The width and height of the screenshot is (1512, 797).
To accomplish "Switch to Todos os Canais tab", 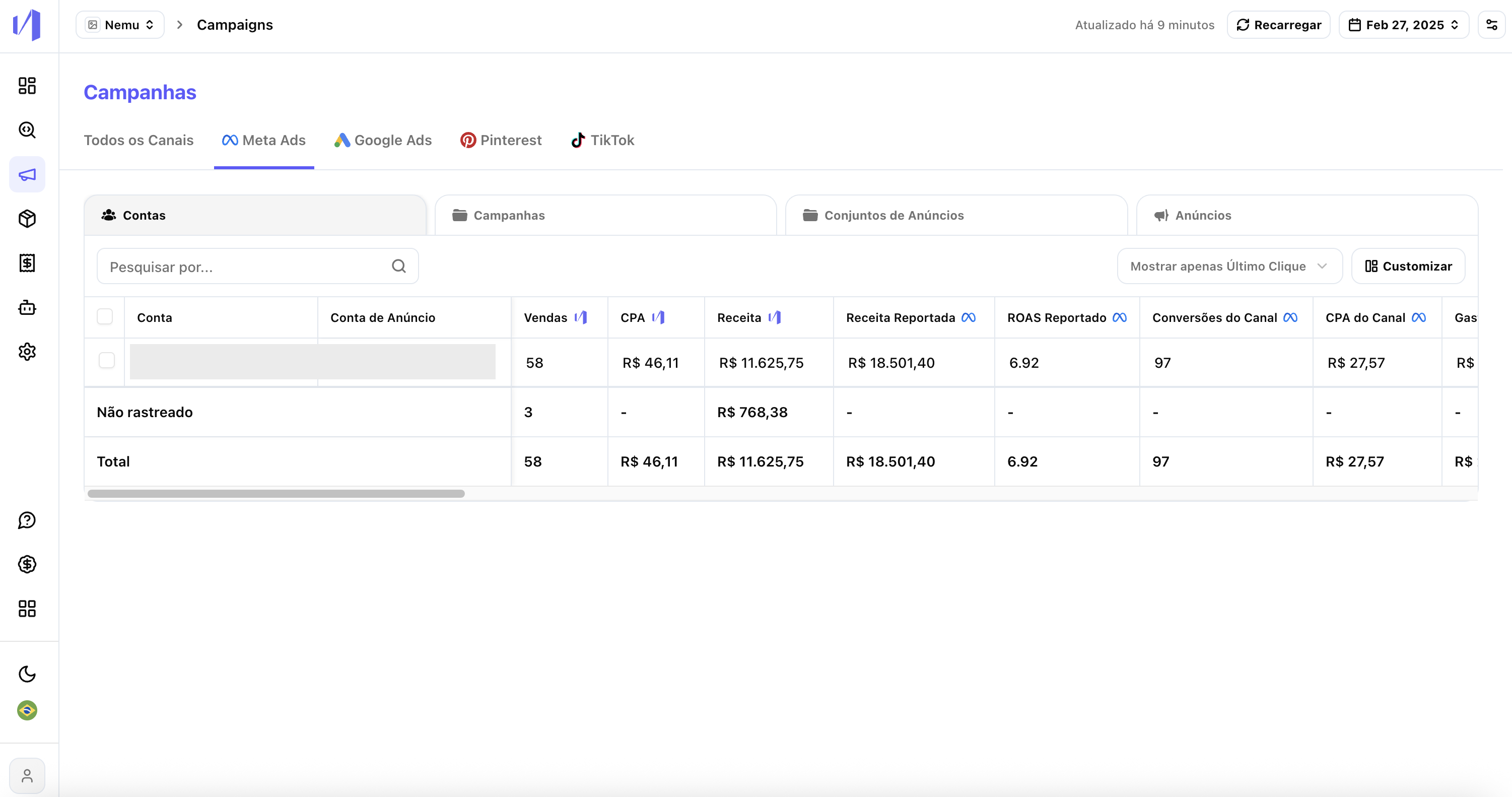I will click(x=139, y=140).
